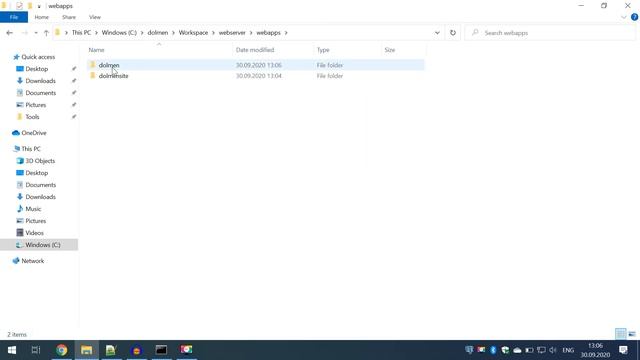Viewport: 640px width, 360px height.
Task: Open the OneDrive cloud tray icon
Action: [x=517, y=350]
